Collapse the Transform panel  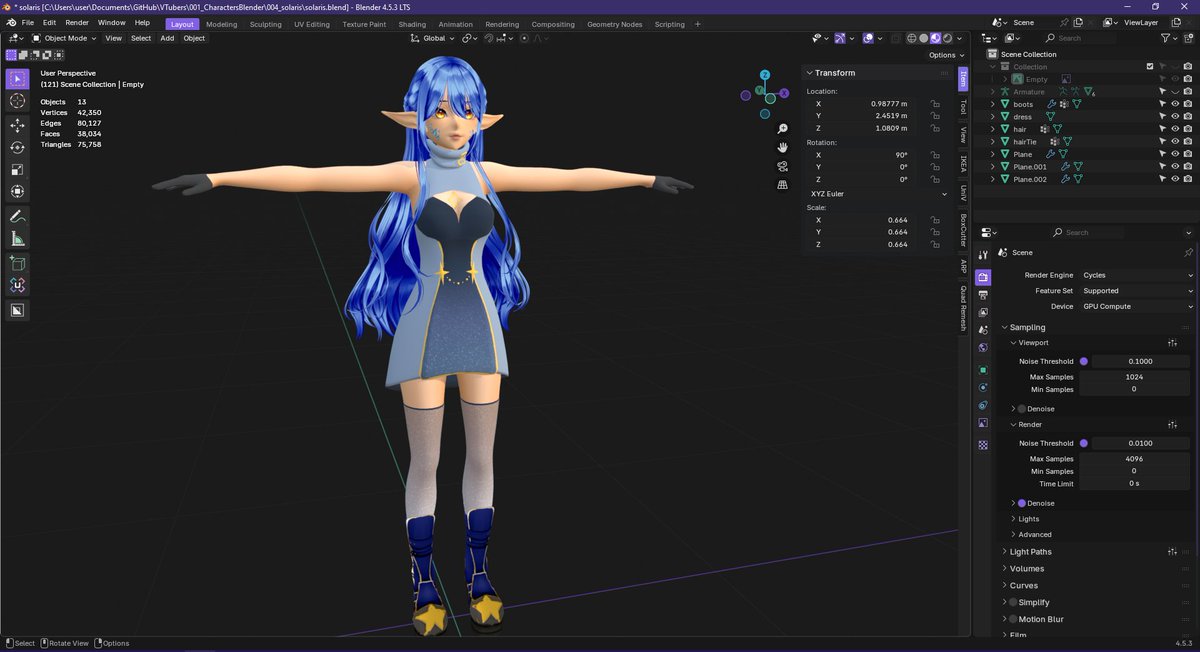point(835,73)
